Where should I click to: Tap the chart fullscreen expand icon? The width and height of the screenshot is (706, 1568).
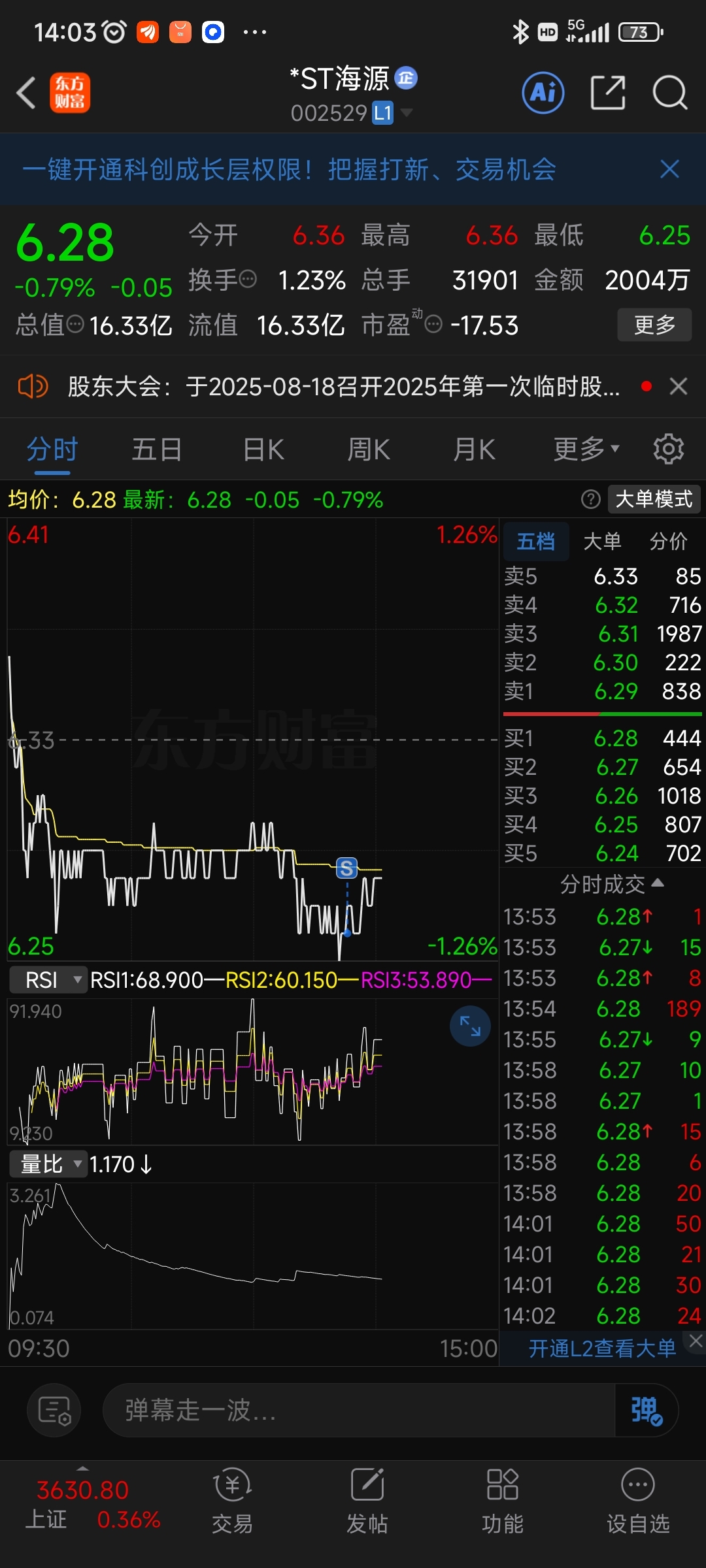(470, 1026)
